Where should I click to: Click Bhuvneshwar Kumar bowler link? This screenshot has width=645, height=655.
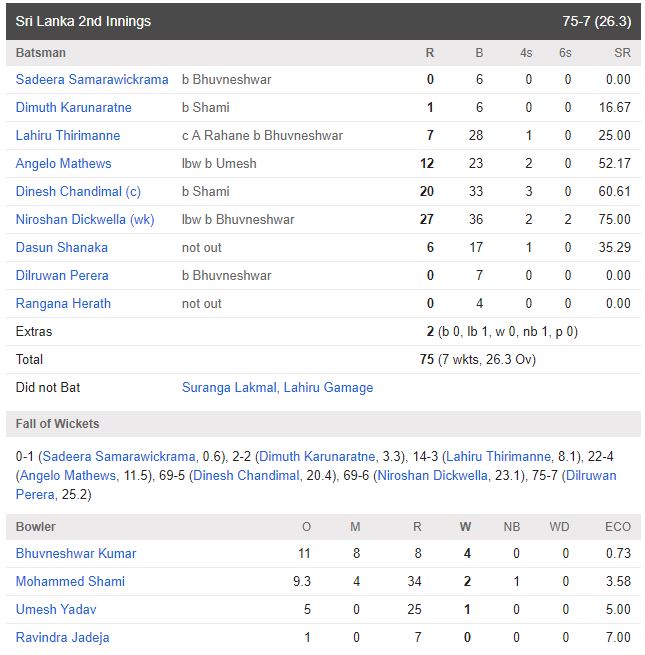[x=76, y=553]
